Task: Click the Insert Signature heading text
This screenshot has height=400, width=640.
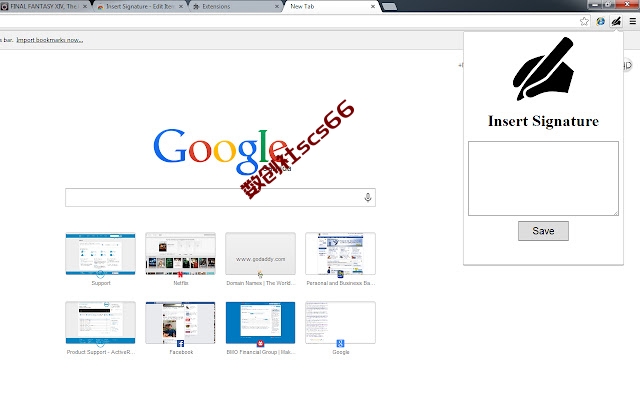Action: tap(543, 121)
